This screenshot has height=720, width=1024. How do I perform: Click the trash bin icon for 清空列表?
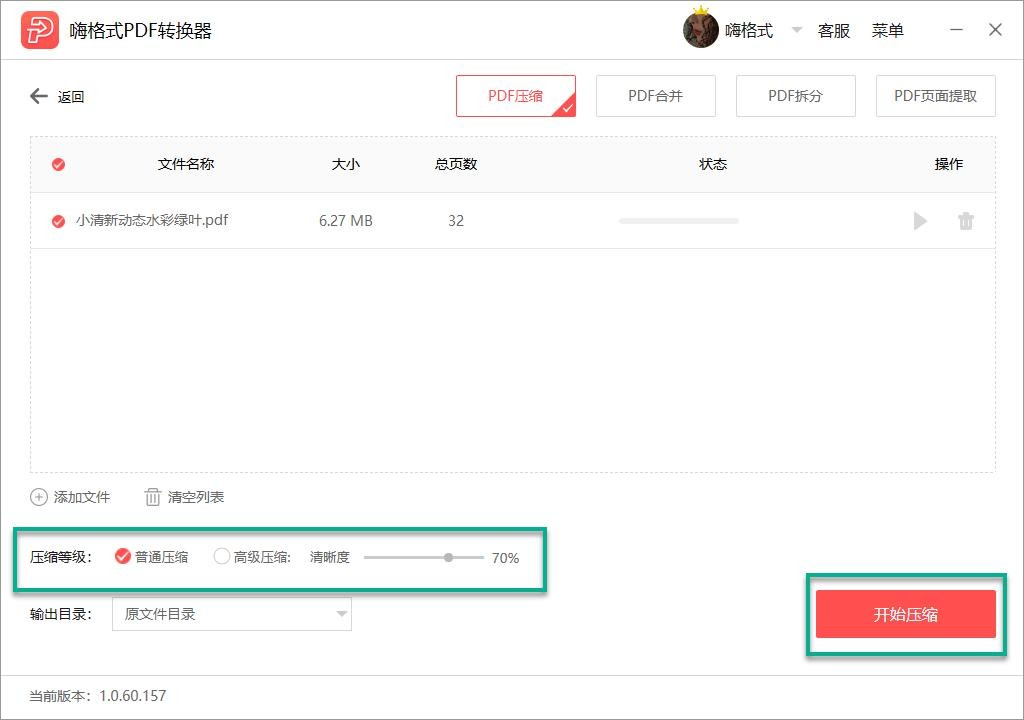152,497
